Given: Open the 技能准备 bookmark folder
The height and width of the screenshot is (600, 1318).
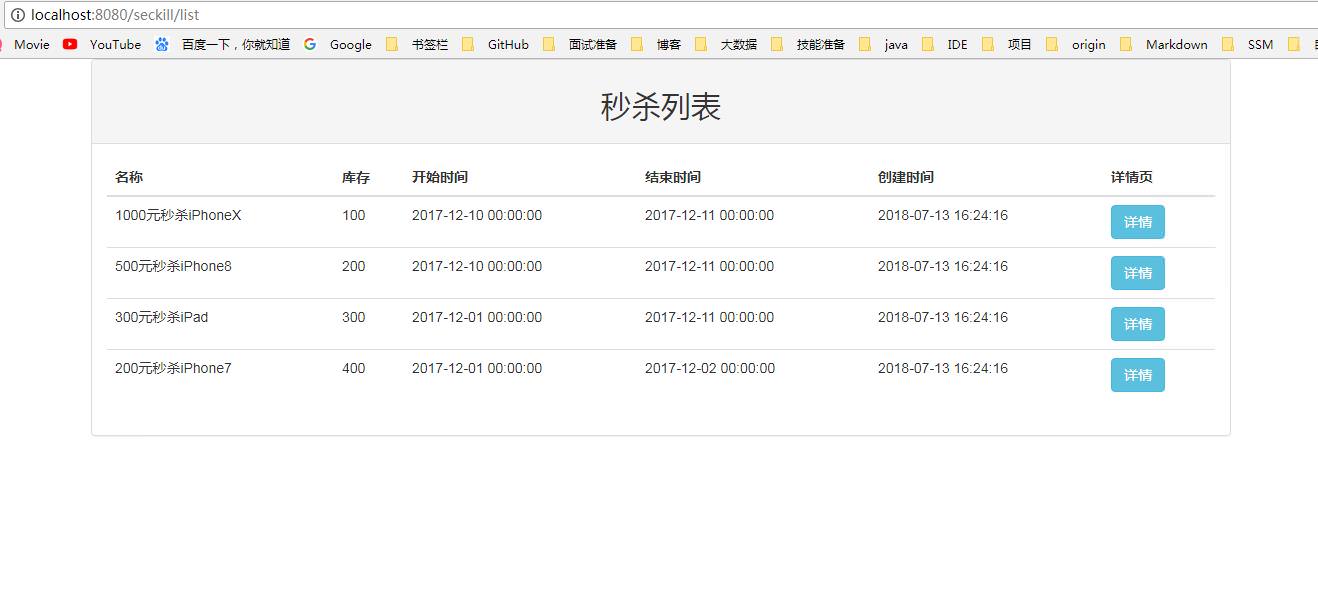Looking at the screenshot, I should pos(808,44).
